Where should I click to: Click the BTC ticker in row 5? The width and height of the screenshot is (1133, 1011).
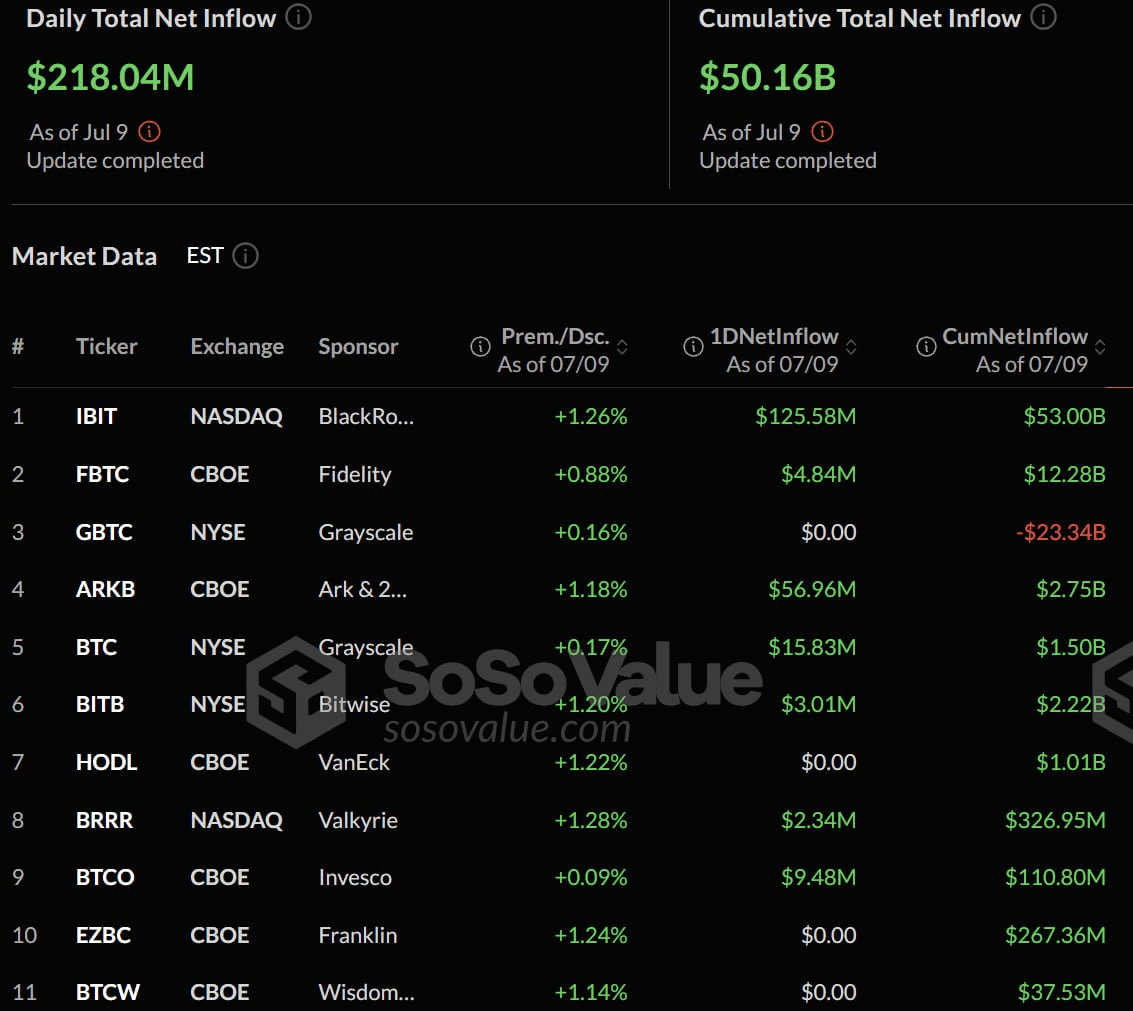pos(96,647)
